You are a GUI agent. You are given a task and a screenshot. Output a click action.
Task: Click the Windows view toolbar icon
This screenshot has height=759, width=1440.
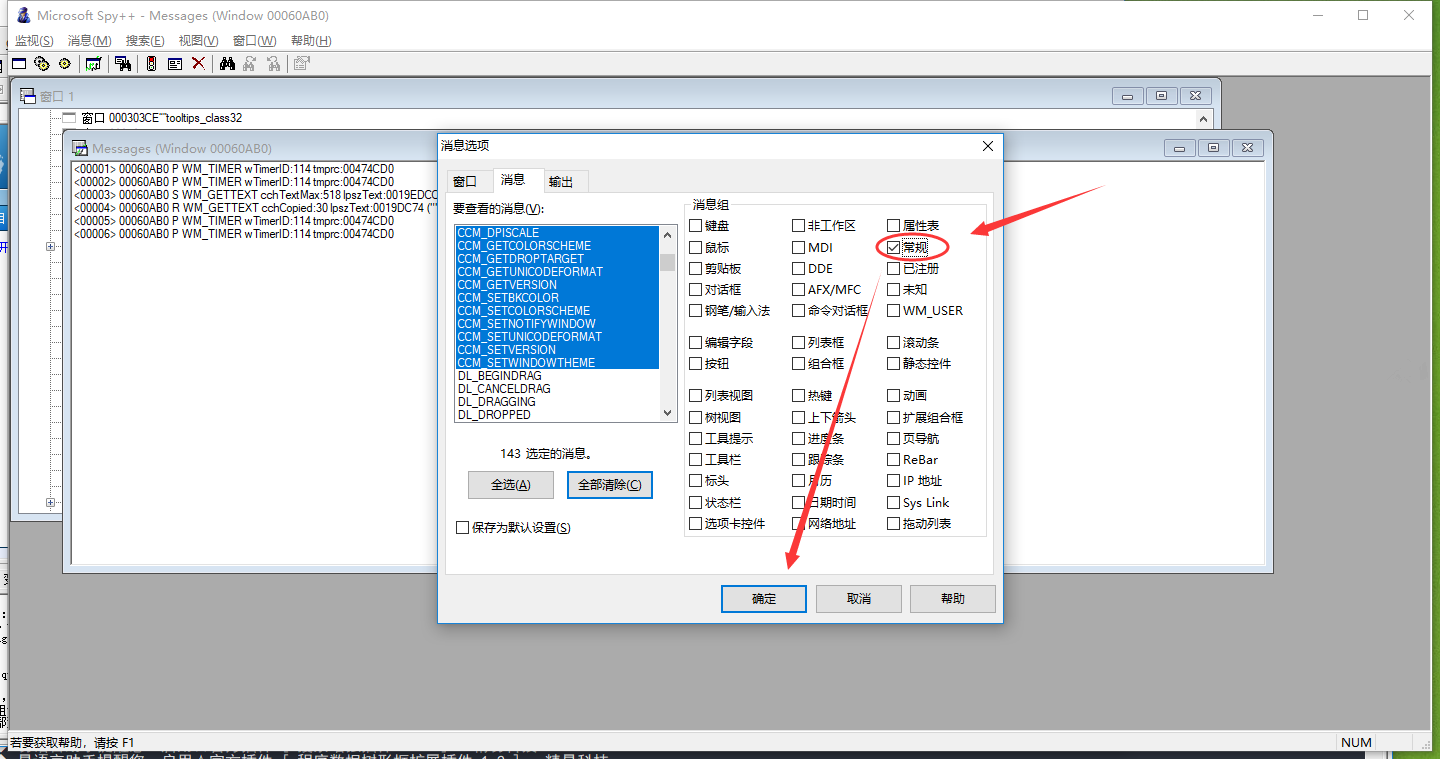19,64
